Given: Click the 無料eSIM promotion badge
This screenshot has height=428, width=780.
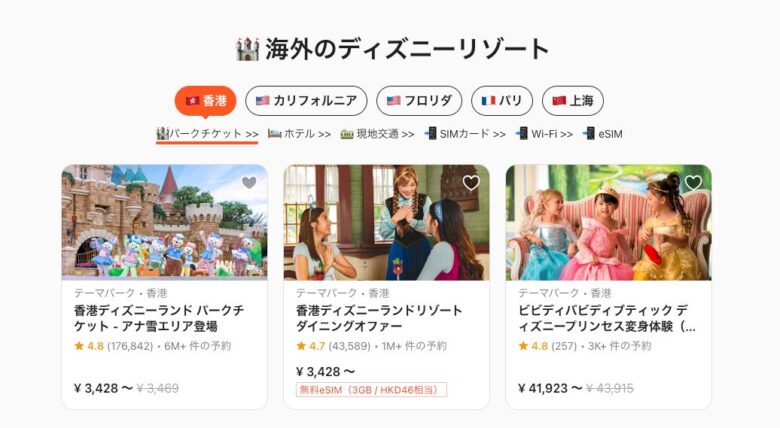Looking at the screenshot, I should tap(372, 390).
